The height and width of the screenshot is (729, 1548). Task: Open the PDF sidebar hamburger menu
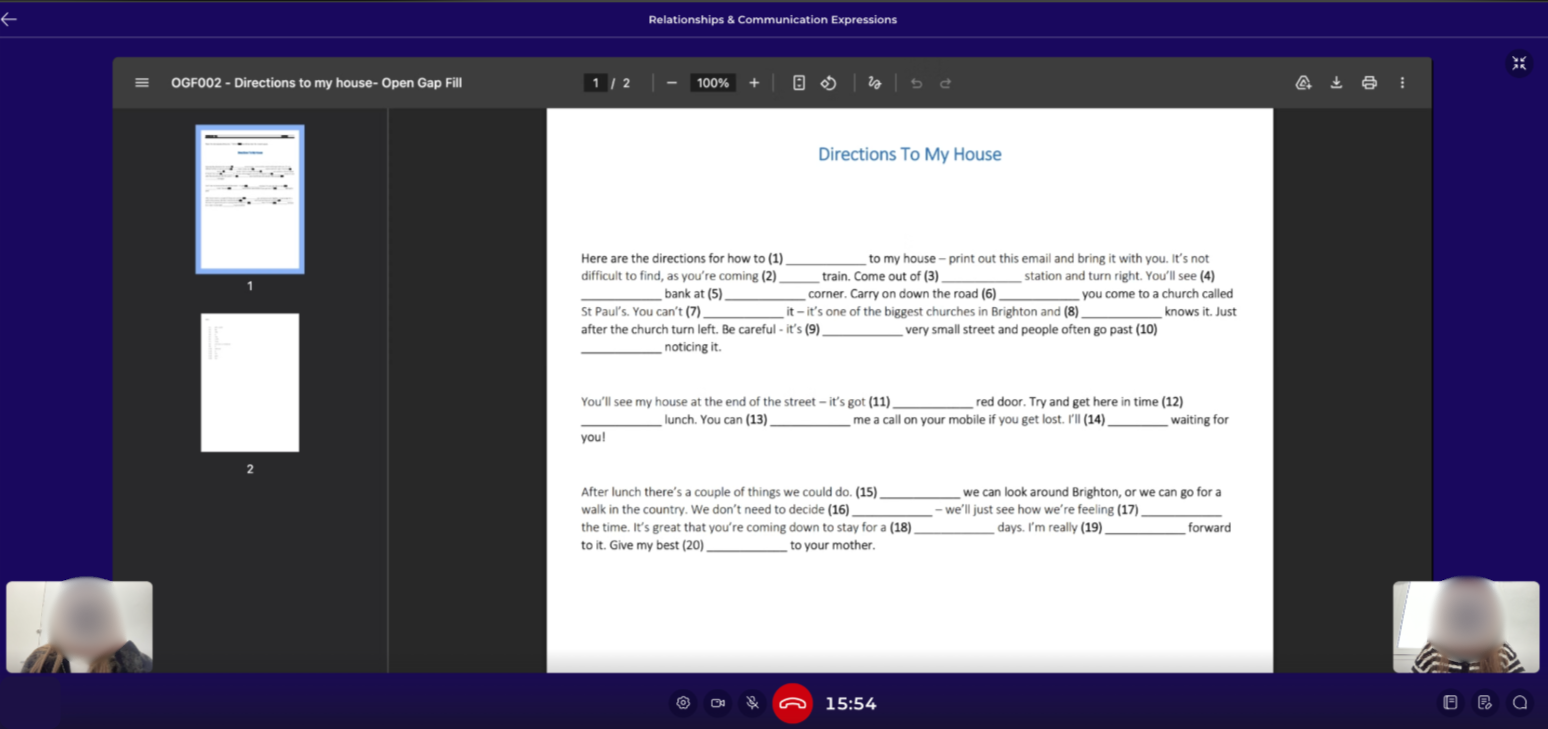click(142, 83)
